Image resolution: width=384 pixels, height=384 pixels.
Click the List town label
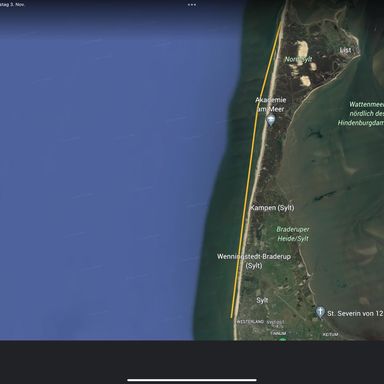pyautogui.click(x=346, y=50)
